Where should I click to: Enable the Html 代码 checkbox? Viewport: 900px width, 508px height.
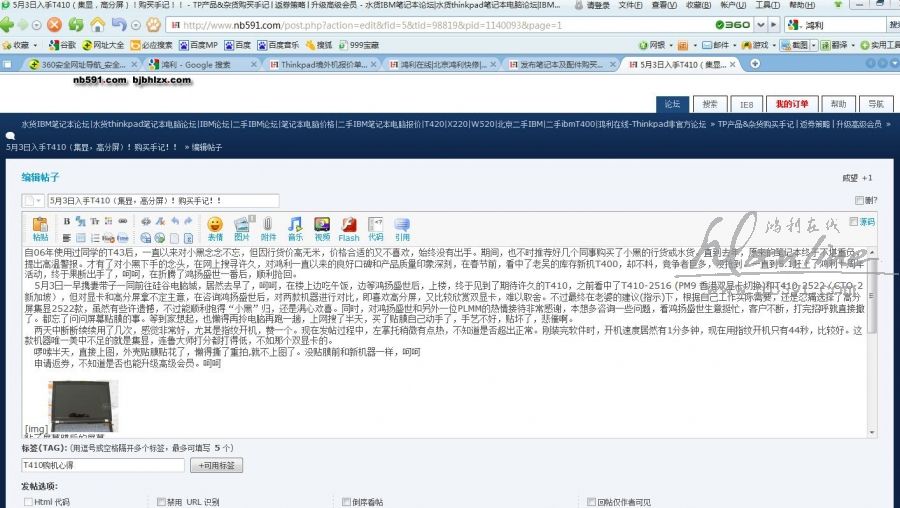tap(28, 502)
